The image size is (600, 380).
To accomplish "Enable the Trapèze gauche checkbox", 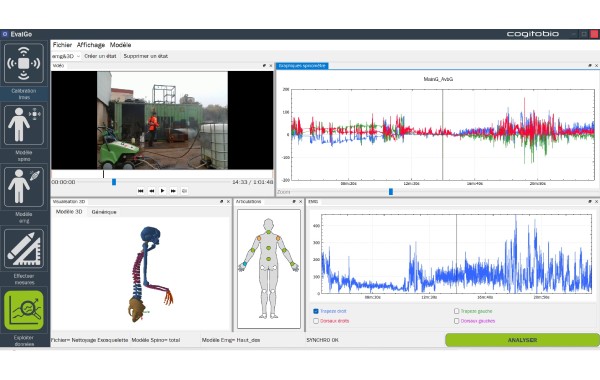I will pyautogui.click(x=456, y=311).
